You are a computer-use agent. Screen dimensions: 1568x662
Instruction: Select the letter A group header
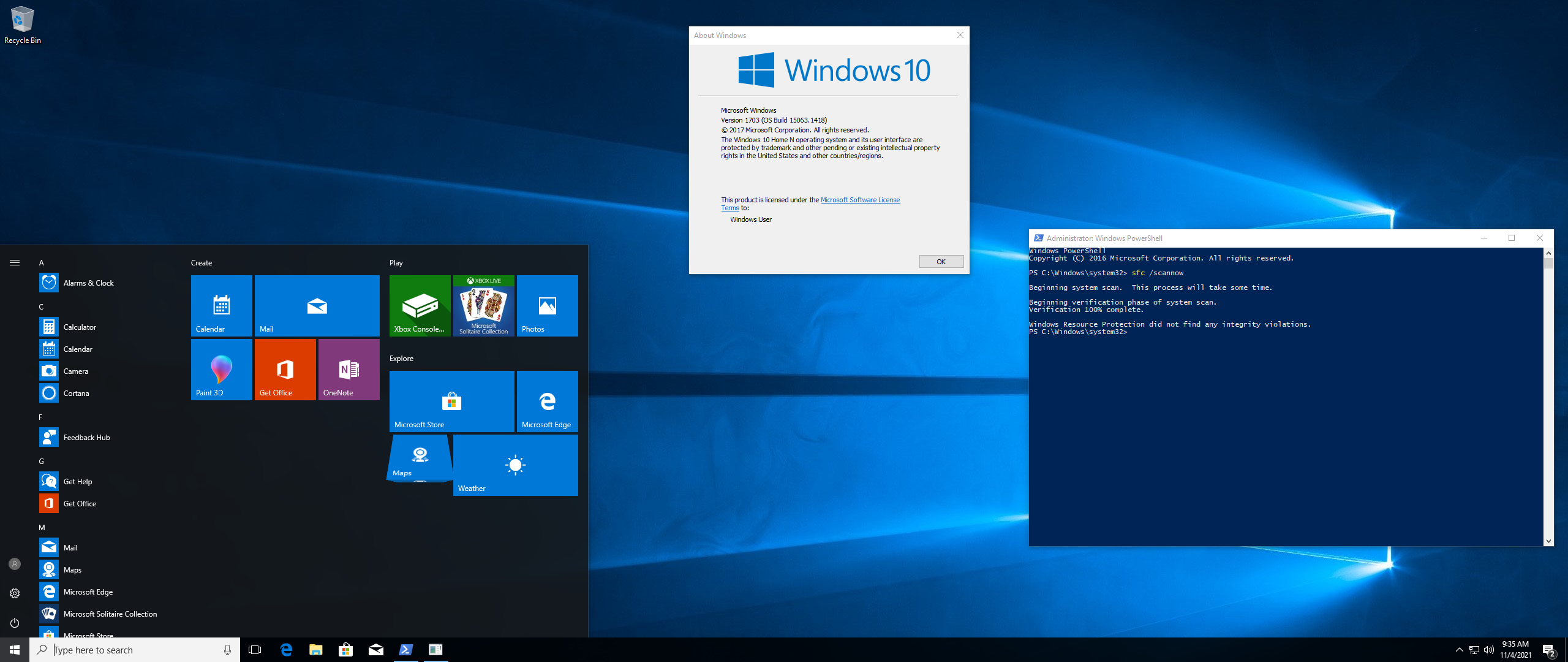pos(42,263)
